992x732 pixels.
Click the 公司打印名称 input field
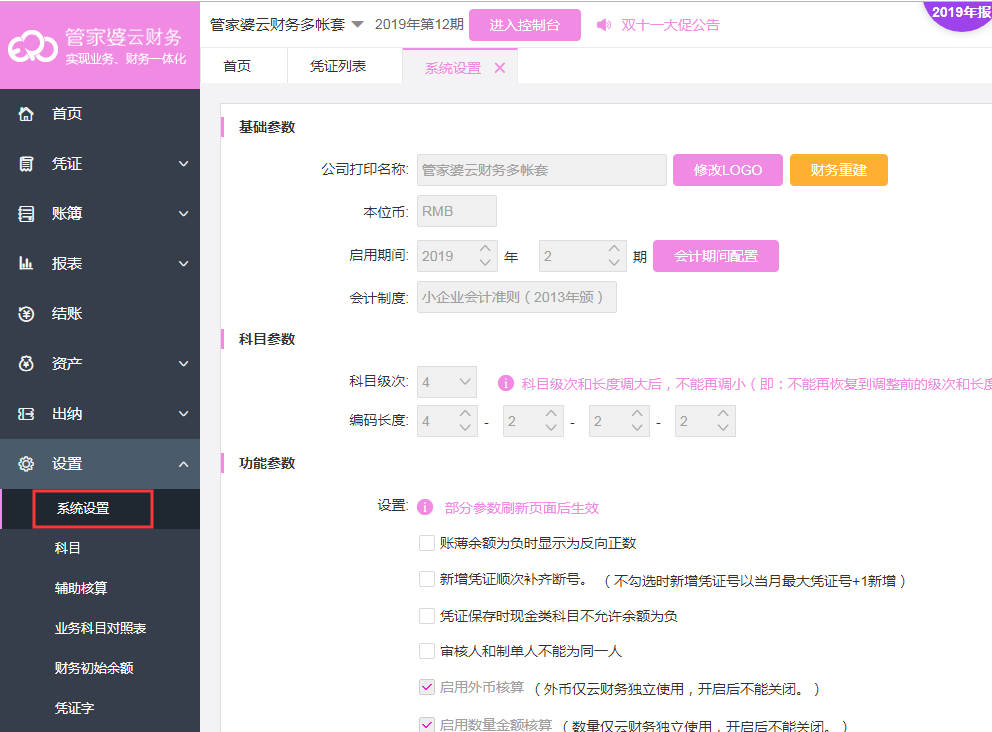[542, 170]
